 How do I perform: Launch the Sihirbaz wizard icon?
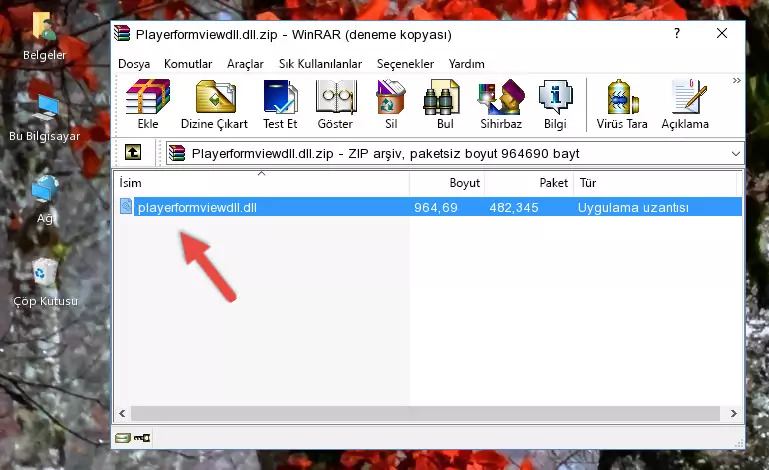click(501, 104)
